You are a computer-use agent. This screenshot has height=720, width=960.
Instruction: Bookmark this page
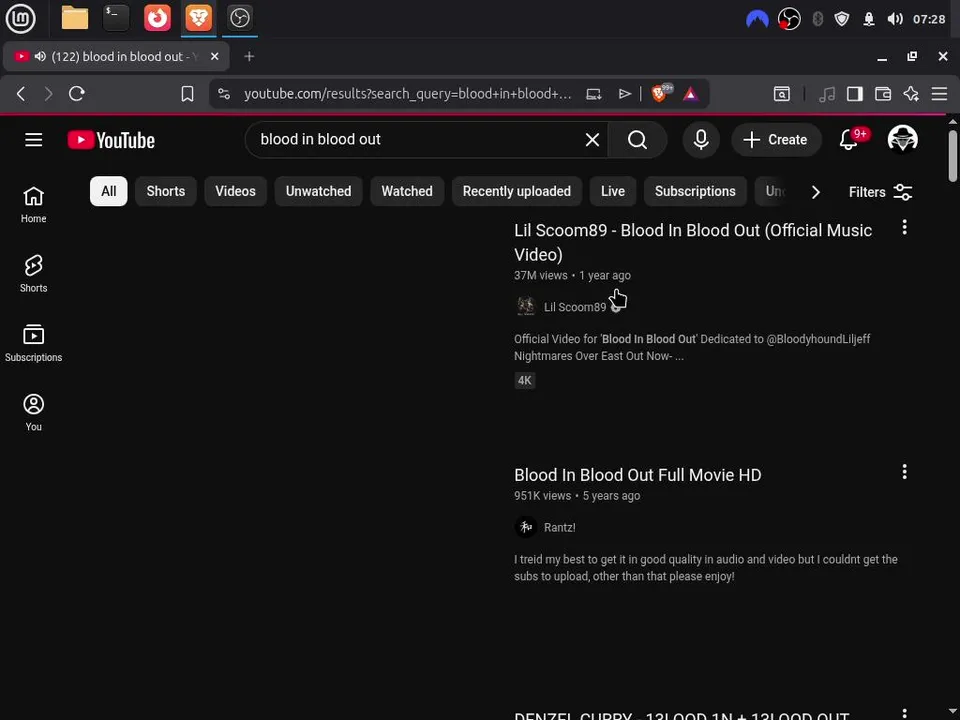[187, 94]
